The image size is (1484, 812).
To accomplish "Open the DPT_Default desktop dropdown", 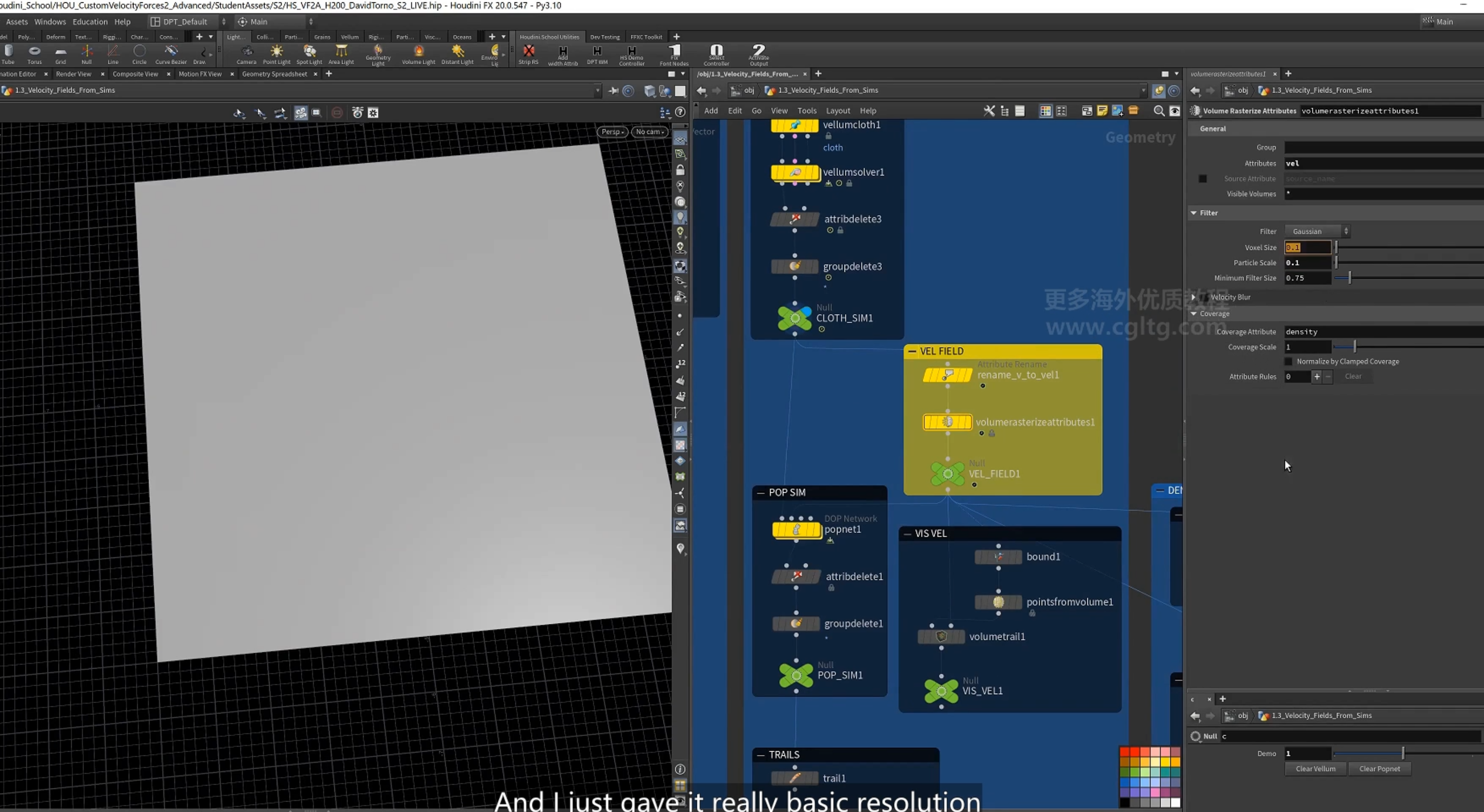I will pos(188,22).
